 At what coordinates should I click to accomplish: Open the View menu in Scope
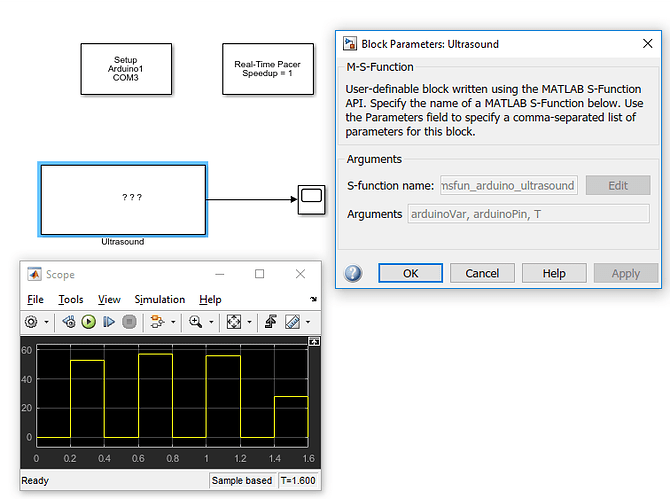tap(109, 299)
